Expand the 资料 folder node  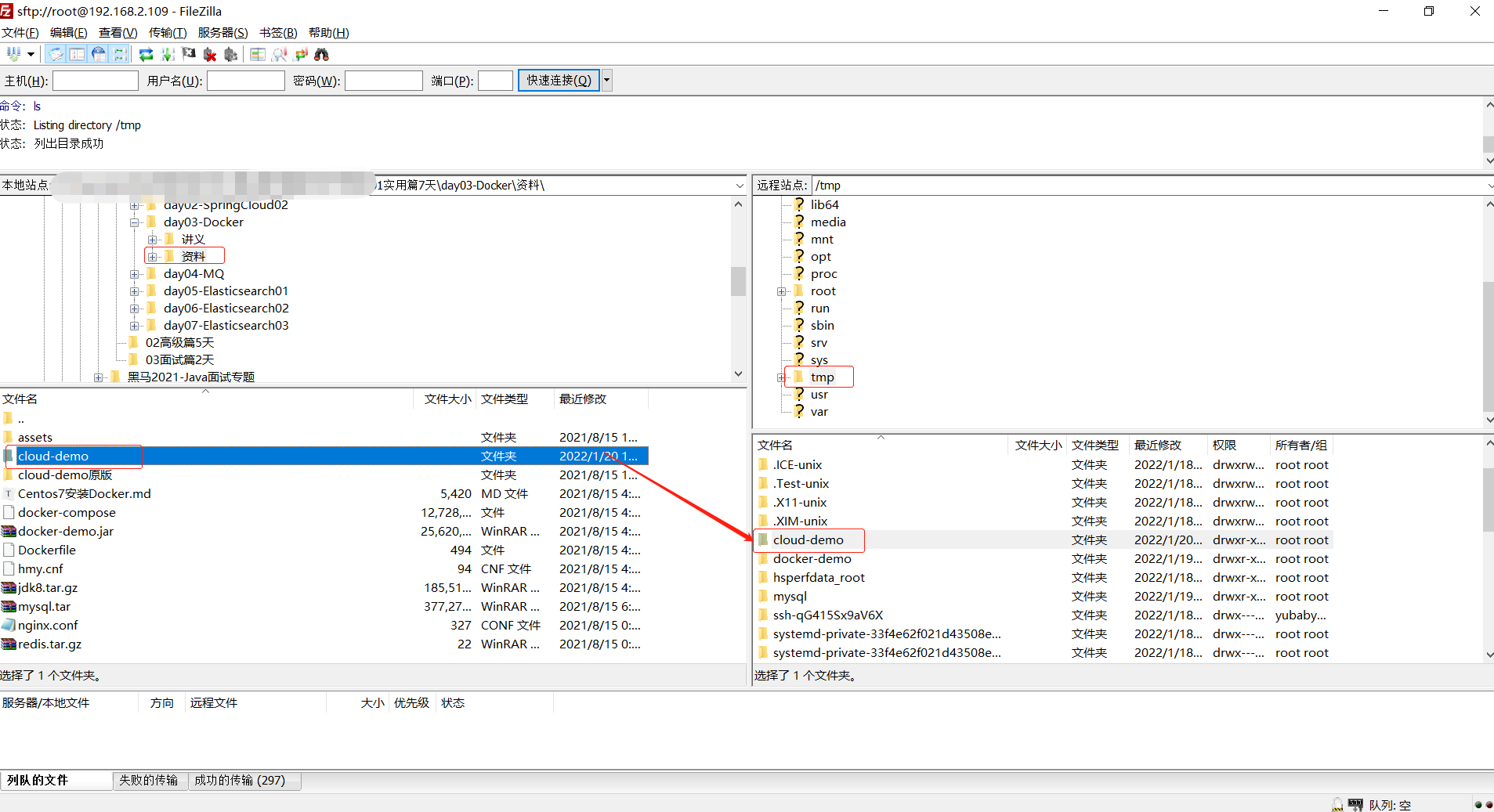click(x=153, y=257)
